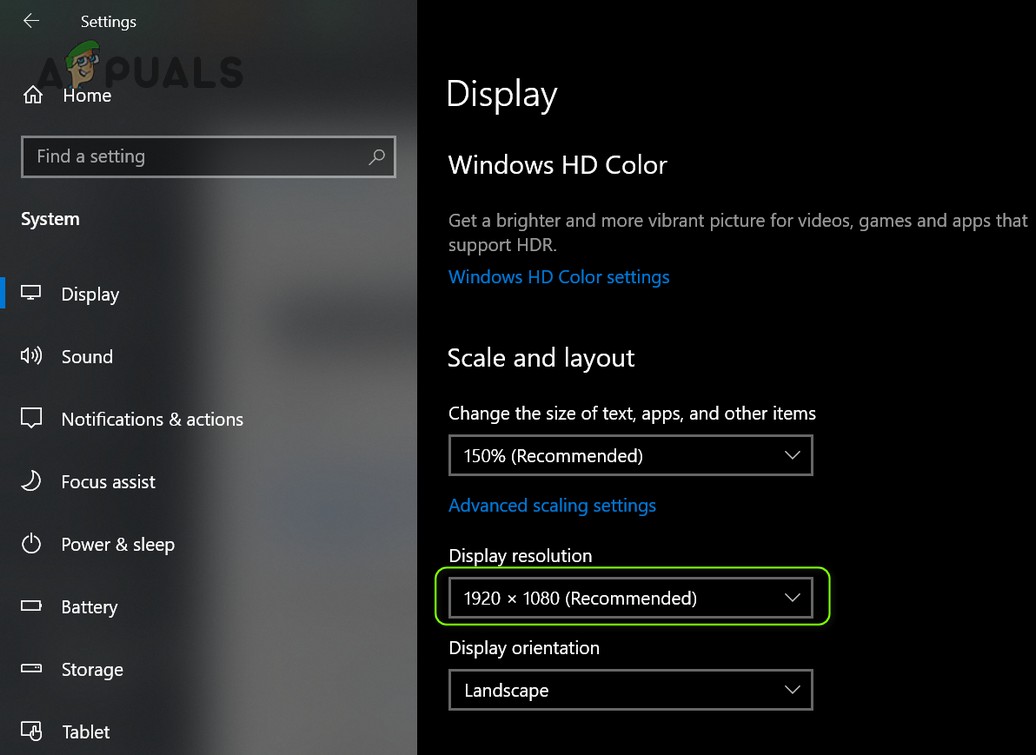Open Tablet settings
Image resolution: width=1036 pixels, height=755 pixels.
click(x=86, y=732)
